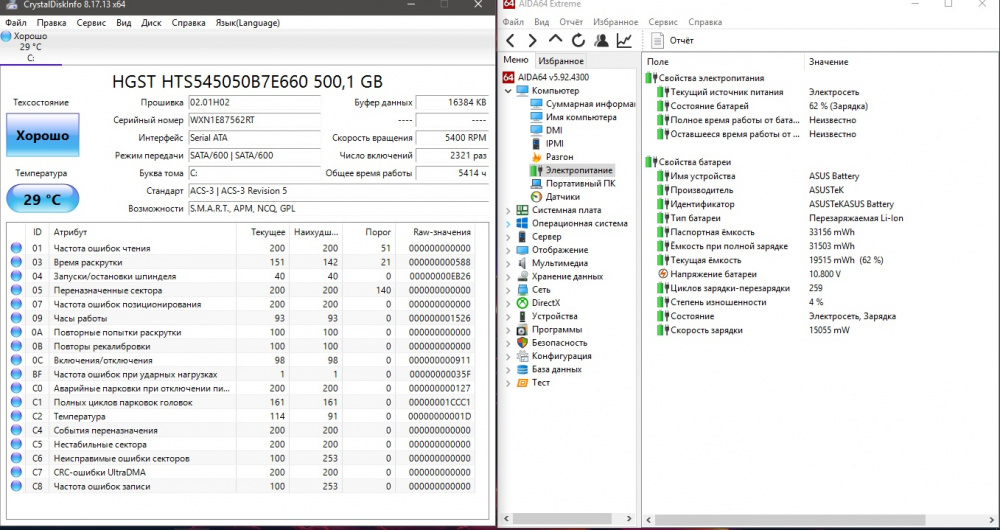Expand the Мультимедиа node
The image size is (1000, 530).
pos(508,263)
